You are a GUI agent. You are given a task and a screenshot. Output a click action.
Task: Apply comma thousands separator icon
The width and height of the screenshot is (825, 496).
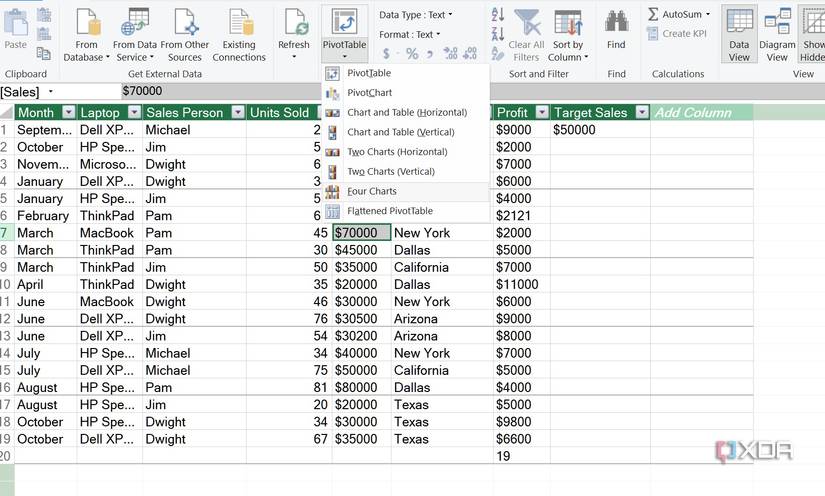pos(430,54)
